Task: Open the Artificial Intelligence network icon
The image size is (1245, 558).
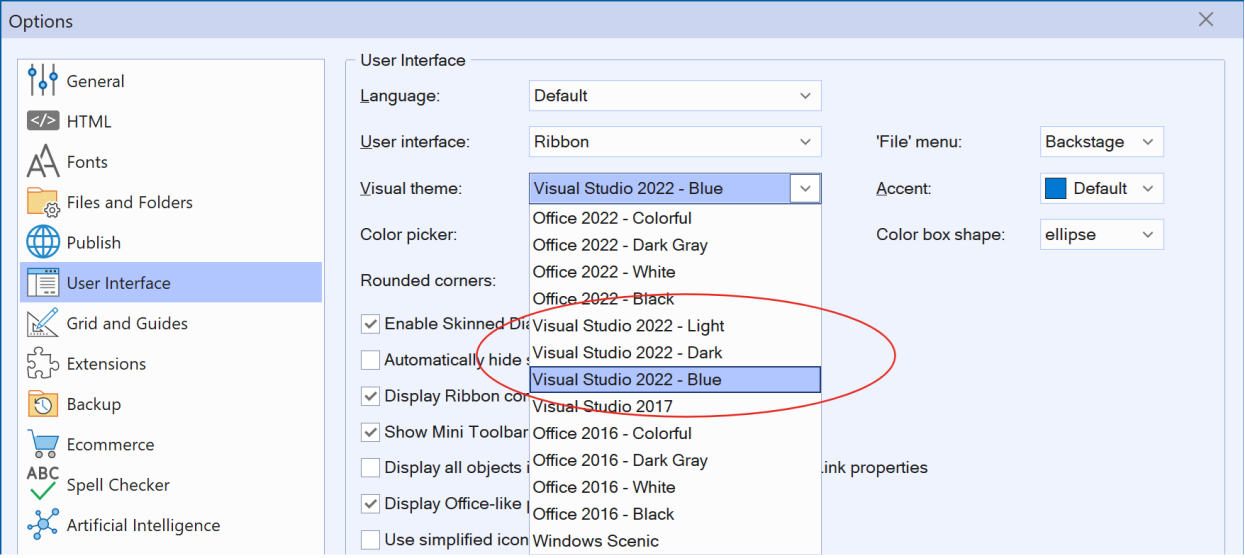Action: point(43,525)
